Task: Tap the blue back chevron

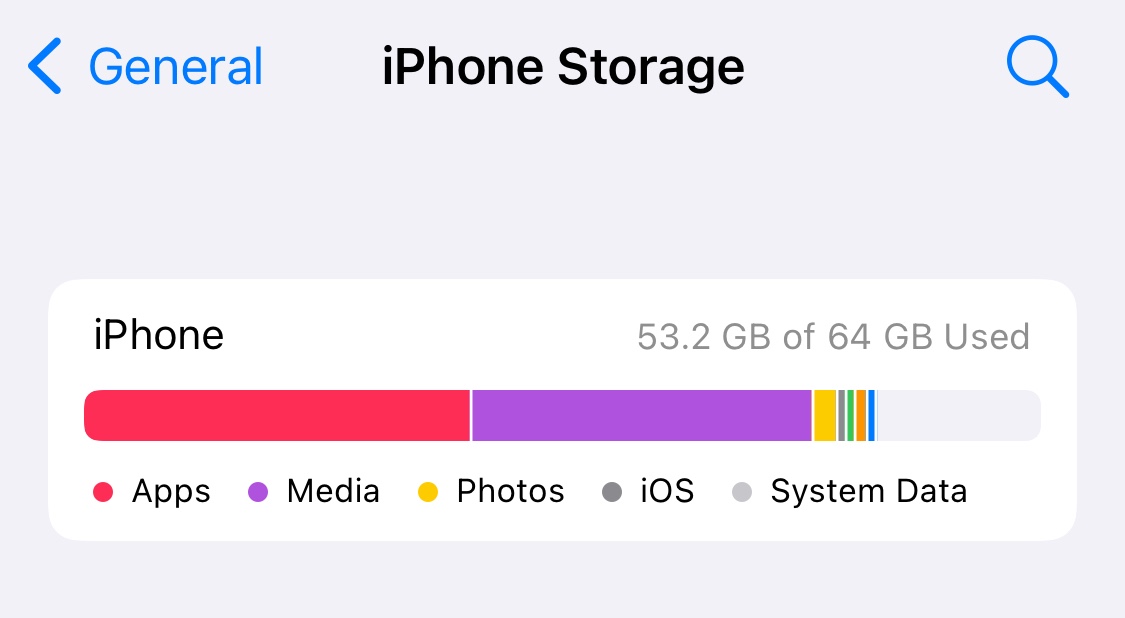Action: pyautogui.click(x=44, y=66)
